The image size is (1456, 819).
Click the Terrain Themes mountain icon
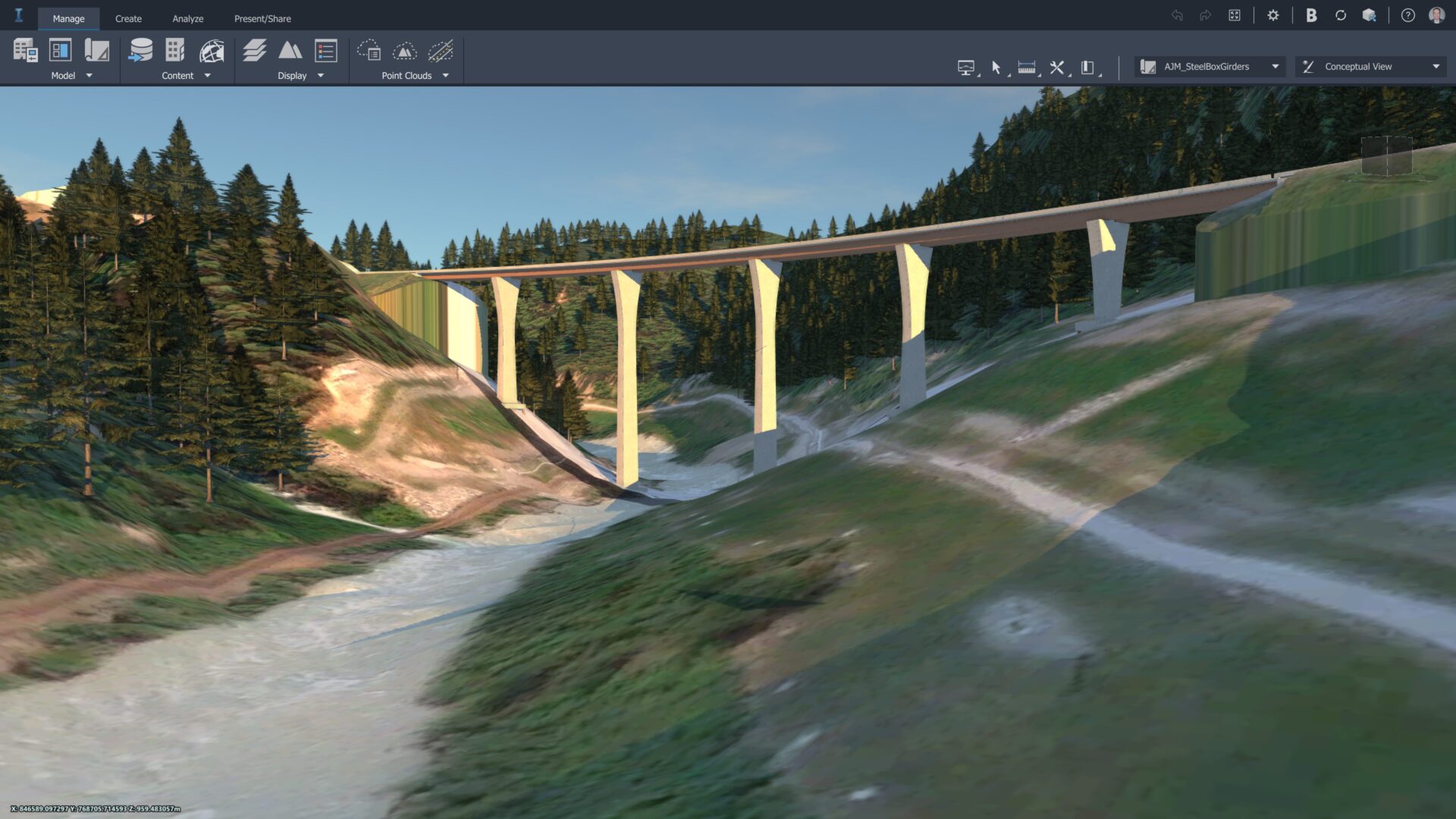pos(290,51)
